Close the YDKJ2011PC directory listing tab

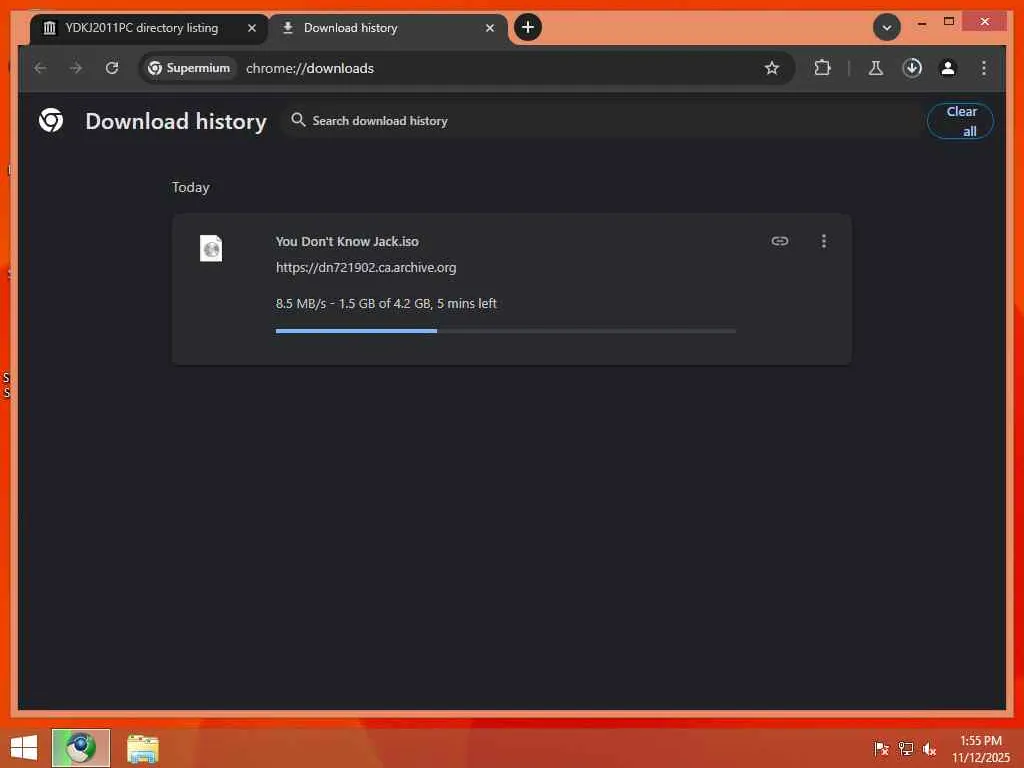251,28
